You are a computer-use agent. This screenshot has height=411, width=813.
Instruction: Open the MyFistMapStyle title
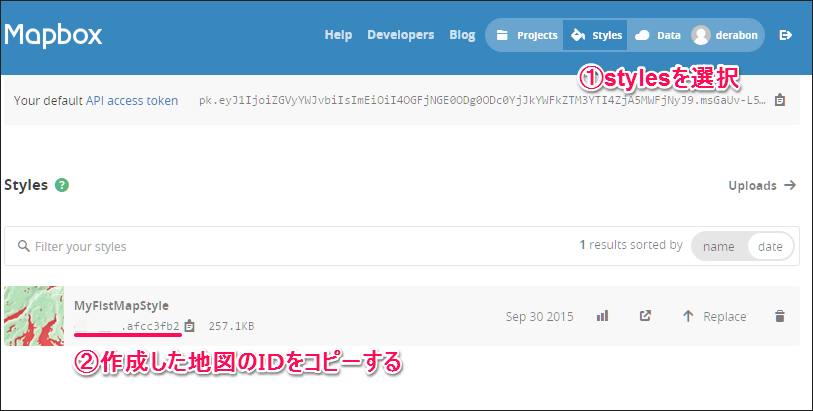[x=121, y=305]
